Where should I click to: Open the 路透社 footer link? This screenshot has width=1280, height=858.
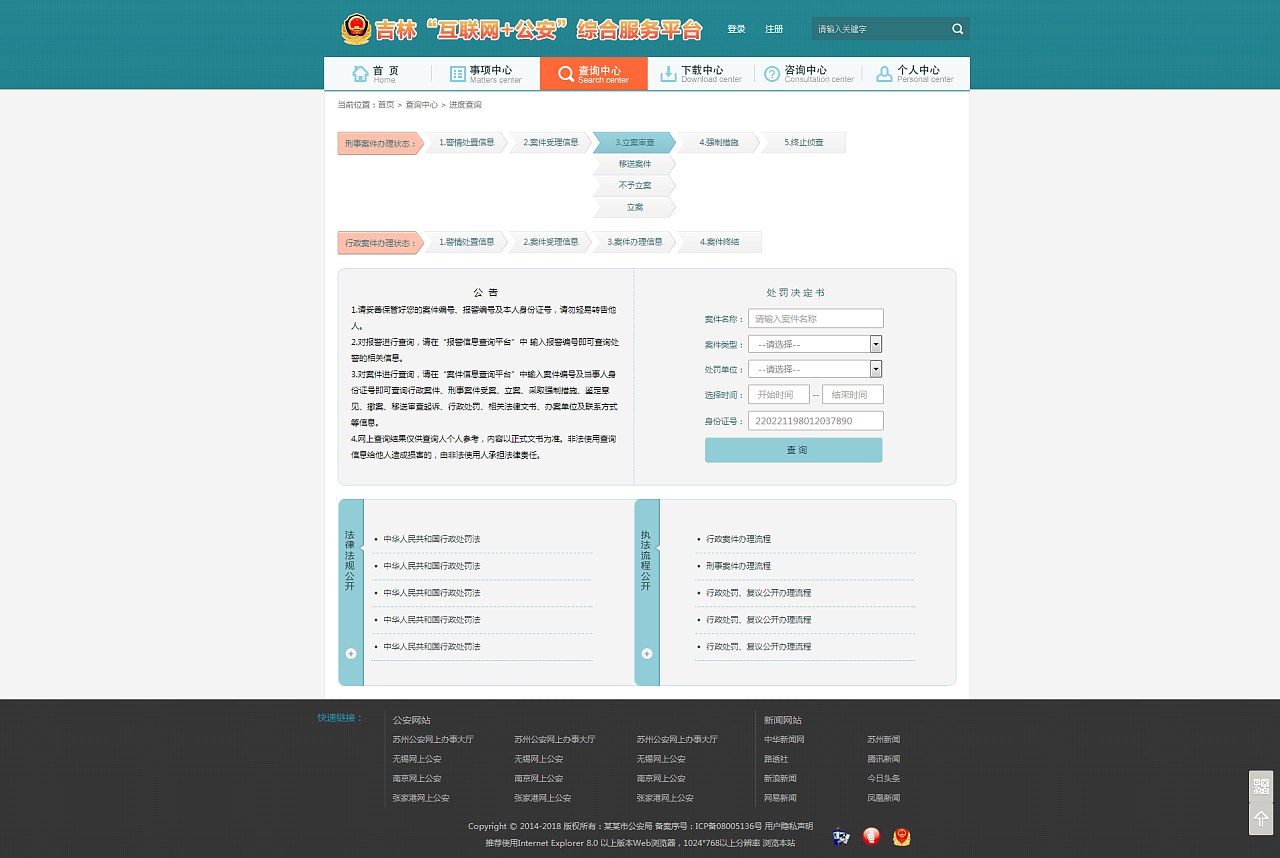click(x=776, y=759)
